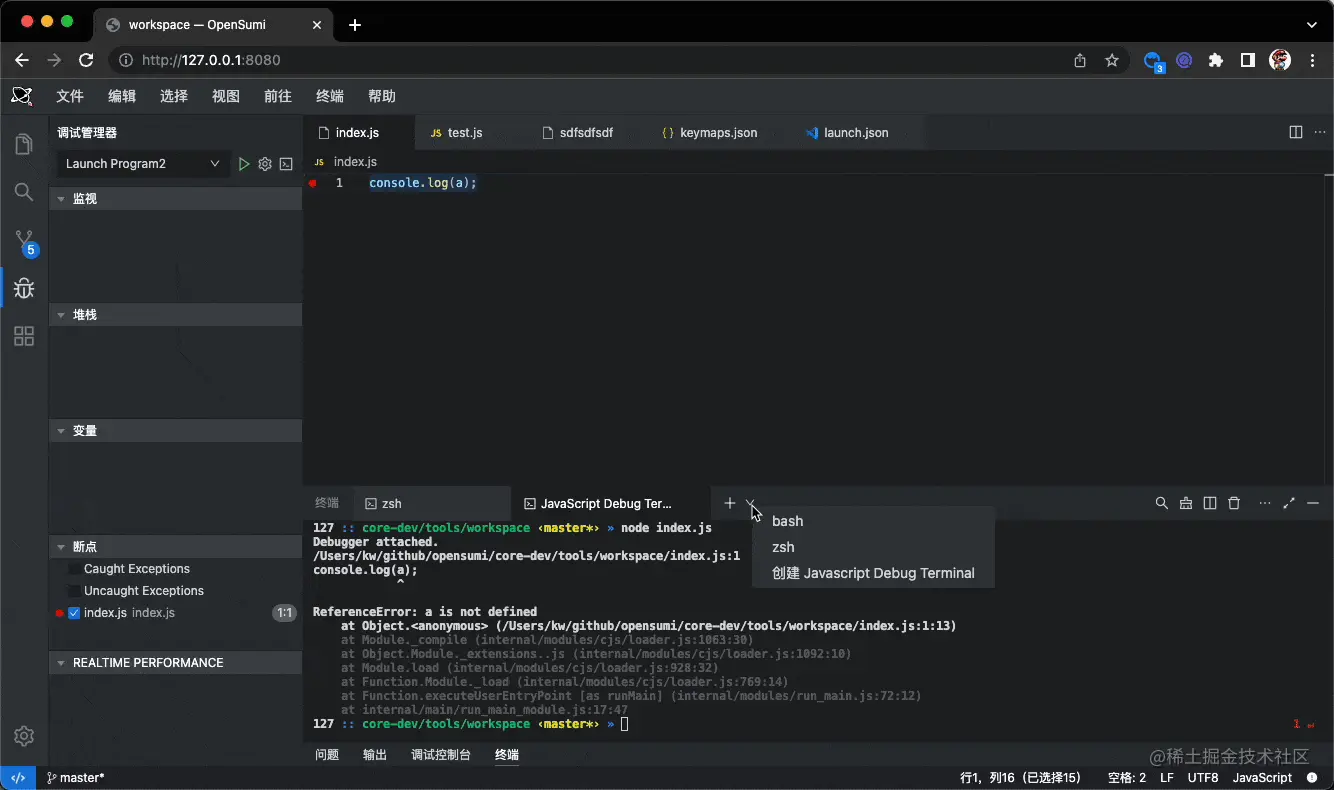Select 创建 Javascript Debug Terminal option

tap(873, 573)
